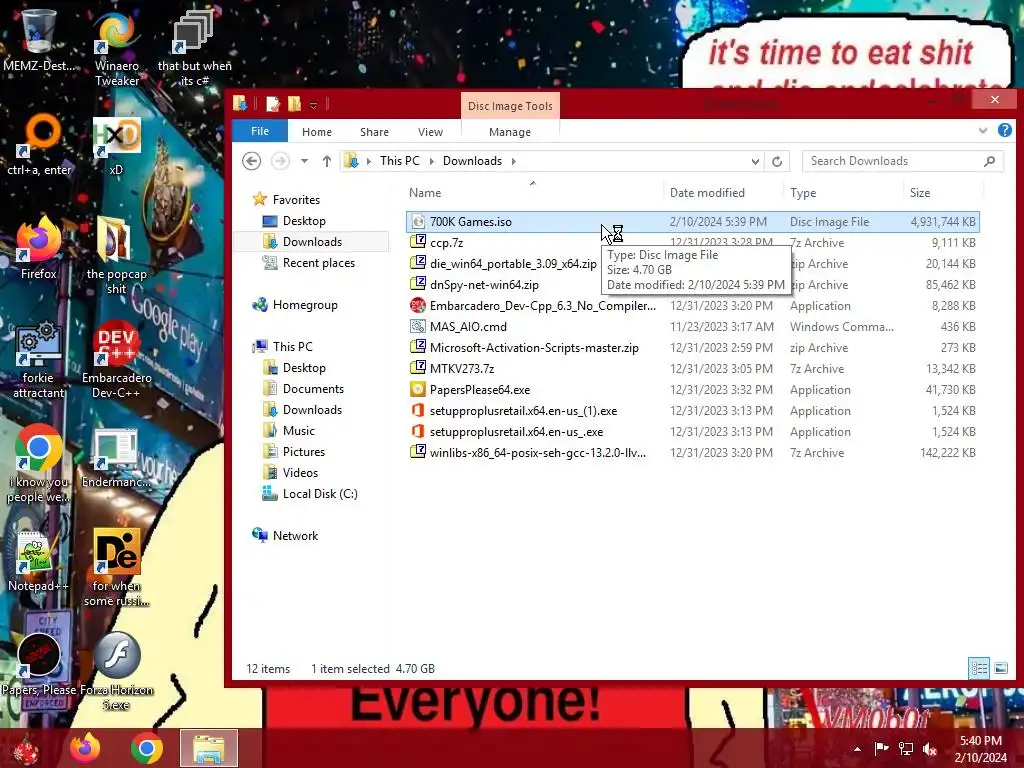Screen dimensions: 1024x768
Task: Click the chevron after 'This PC' in address bar
Action: point(431,161)
